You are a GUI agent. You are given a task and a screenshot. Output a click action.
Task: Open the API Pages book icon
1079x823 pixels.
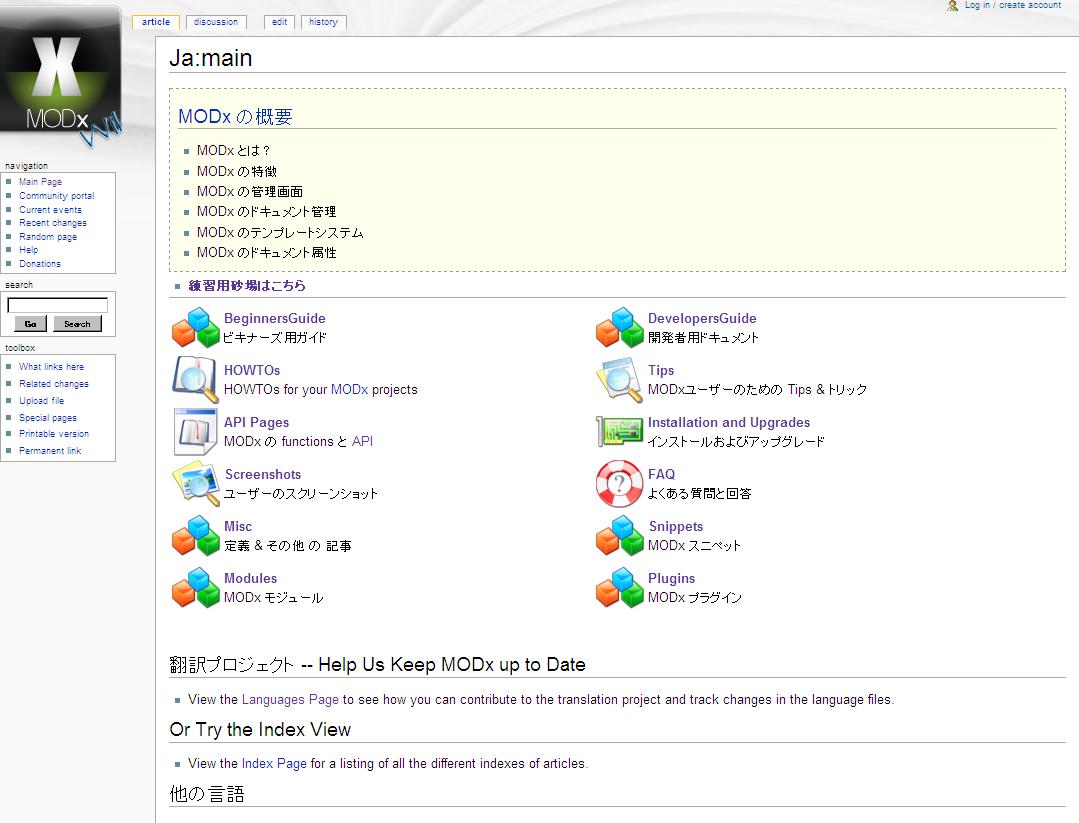coord(195,432)
